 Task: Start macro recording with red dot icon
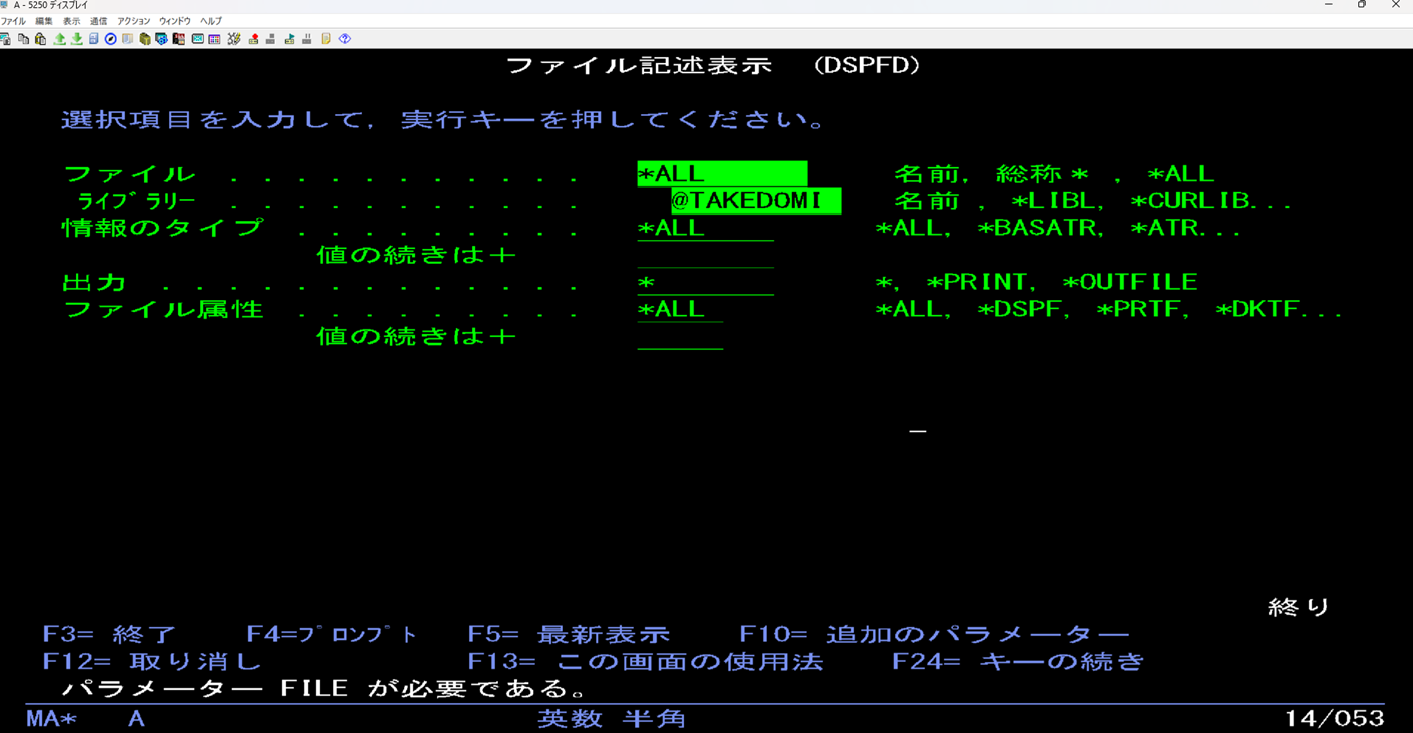(x=253, y=39)
